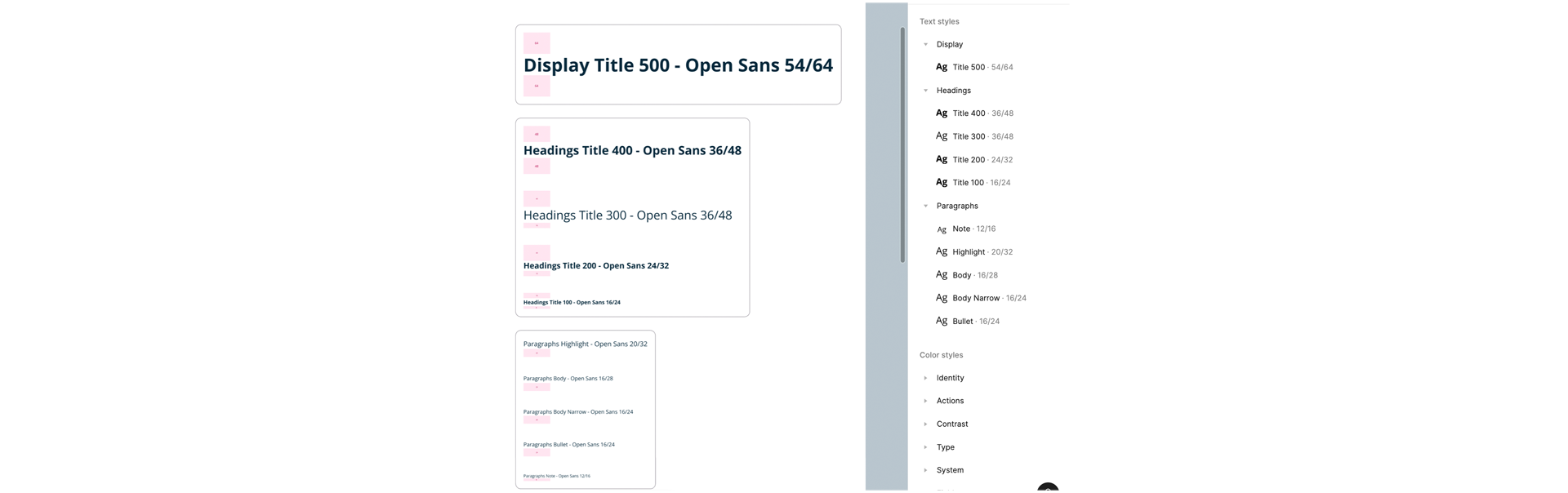Collapse the Headings text styles group
The image size is (1568, 493).
(925, 91)
